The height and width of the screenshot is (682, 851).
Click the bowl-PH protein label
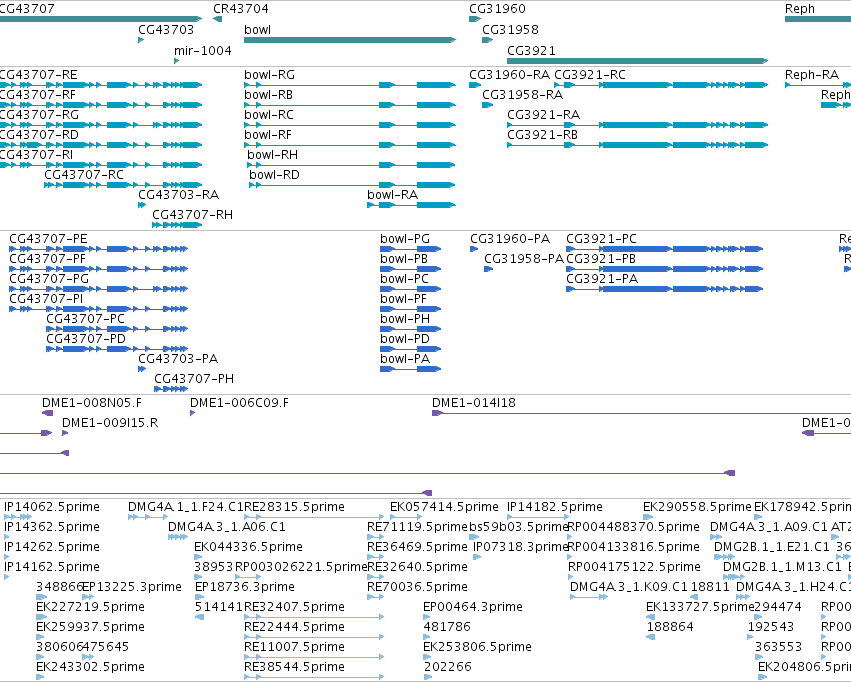[405, 319]
